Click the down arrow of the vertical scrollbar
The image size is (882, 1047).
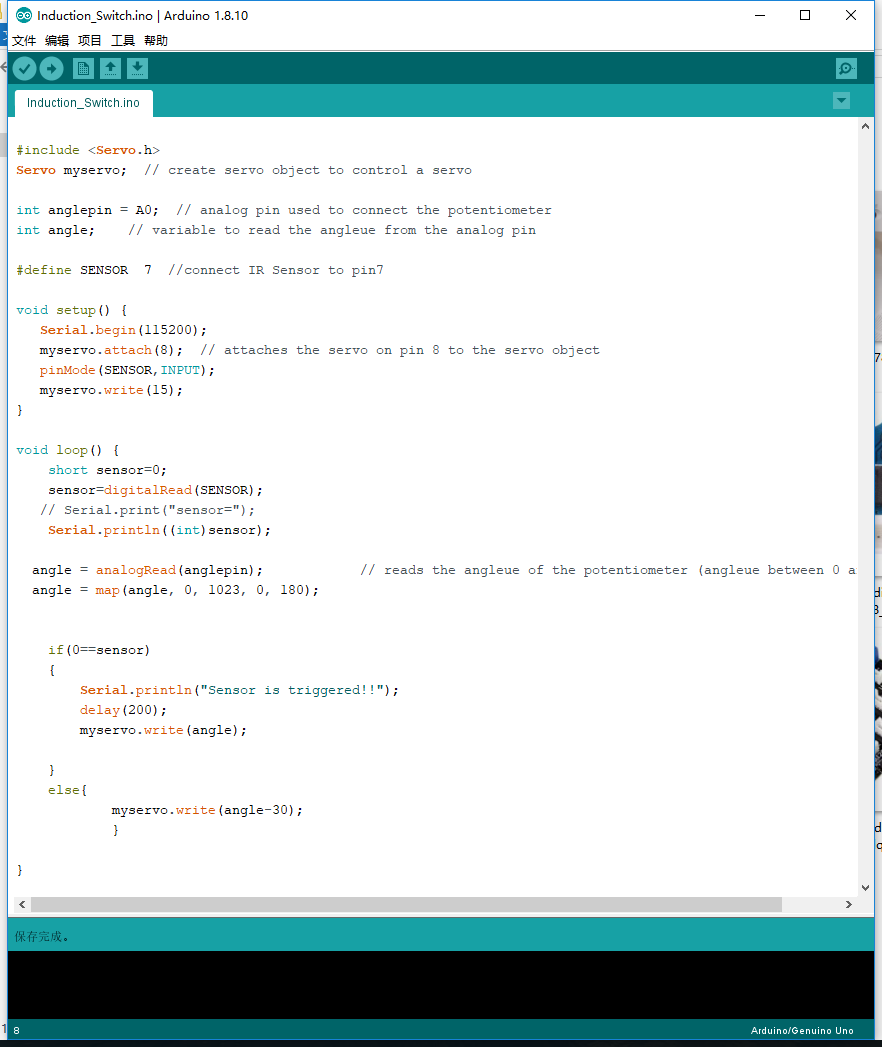tap(865, 887)
